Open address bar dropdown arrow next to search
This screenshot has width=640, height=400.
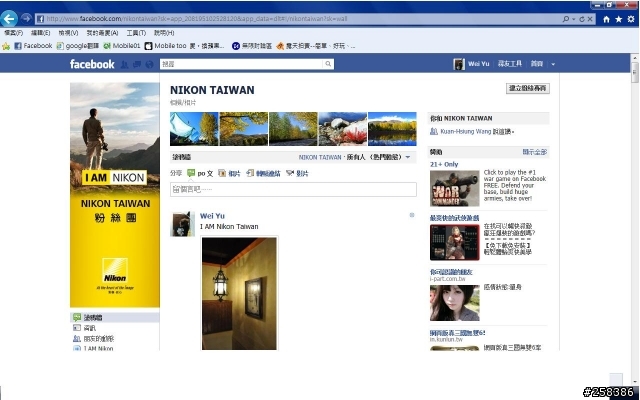tap(573, 19)
